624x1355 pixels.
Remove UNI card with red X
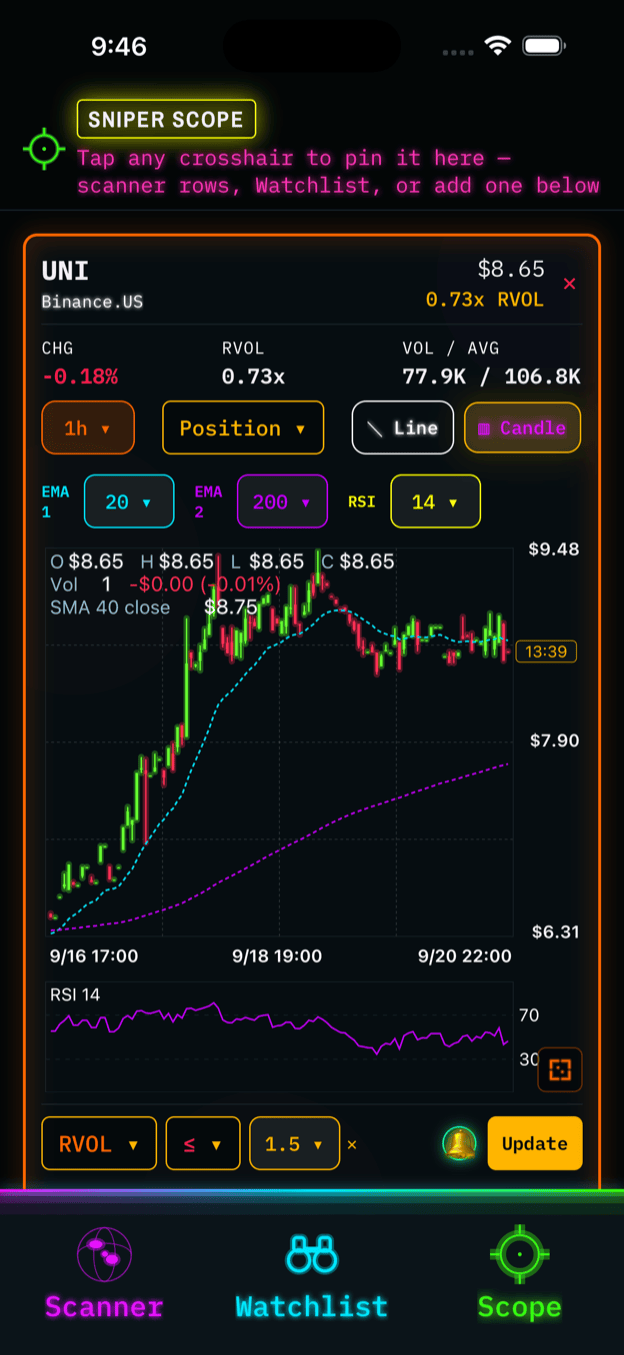(x=570, y=284)
